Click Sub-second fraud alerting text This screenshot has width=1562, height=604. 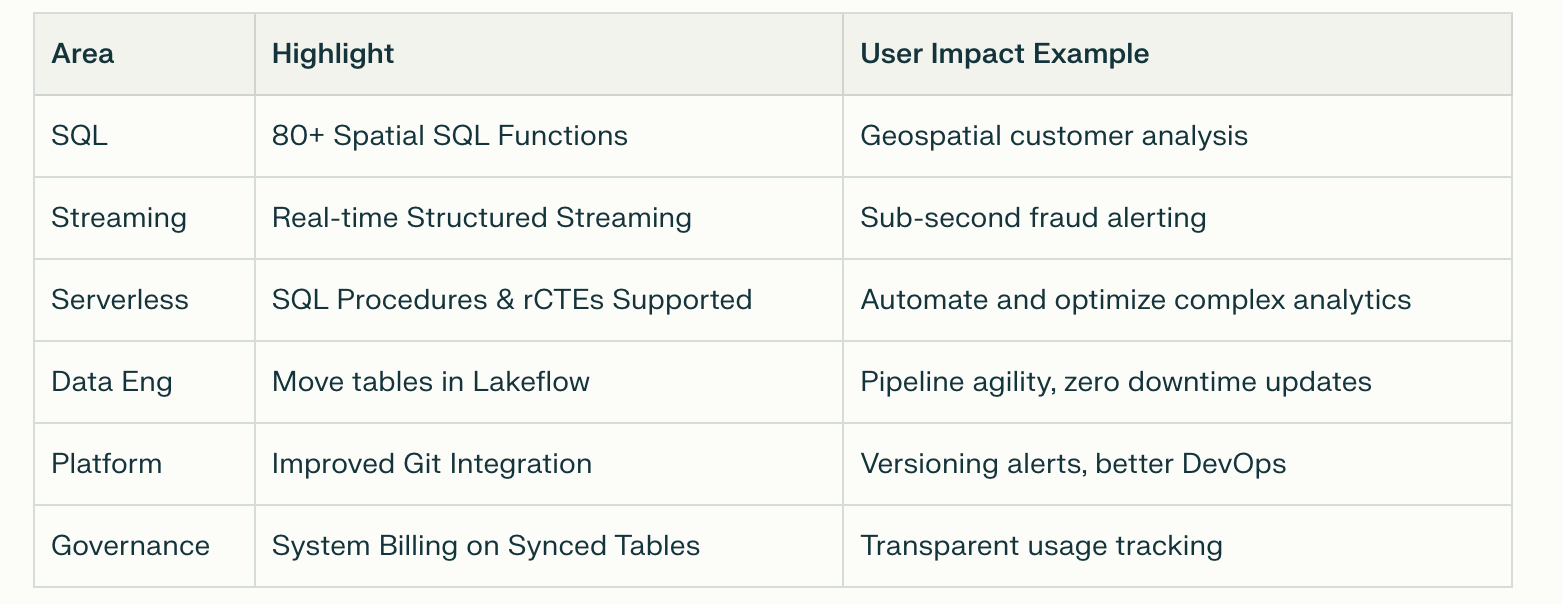1033,218
